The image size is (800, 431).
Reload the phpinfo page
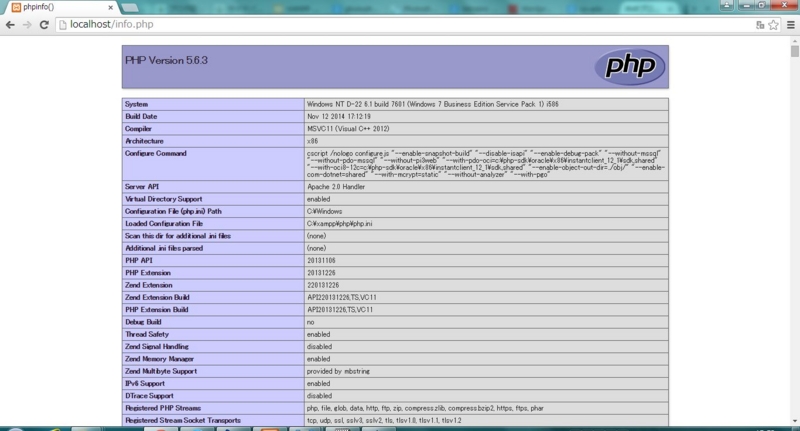pos(44,24)
